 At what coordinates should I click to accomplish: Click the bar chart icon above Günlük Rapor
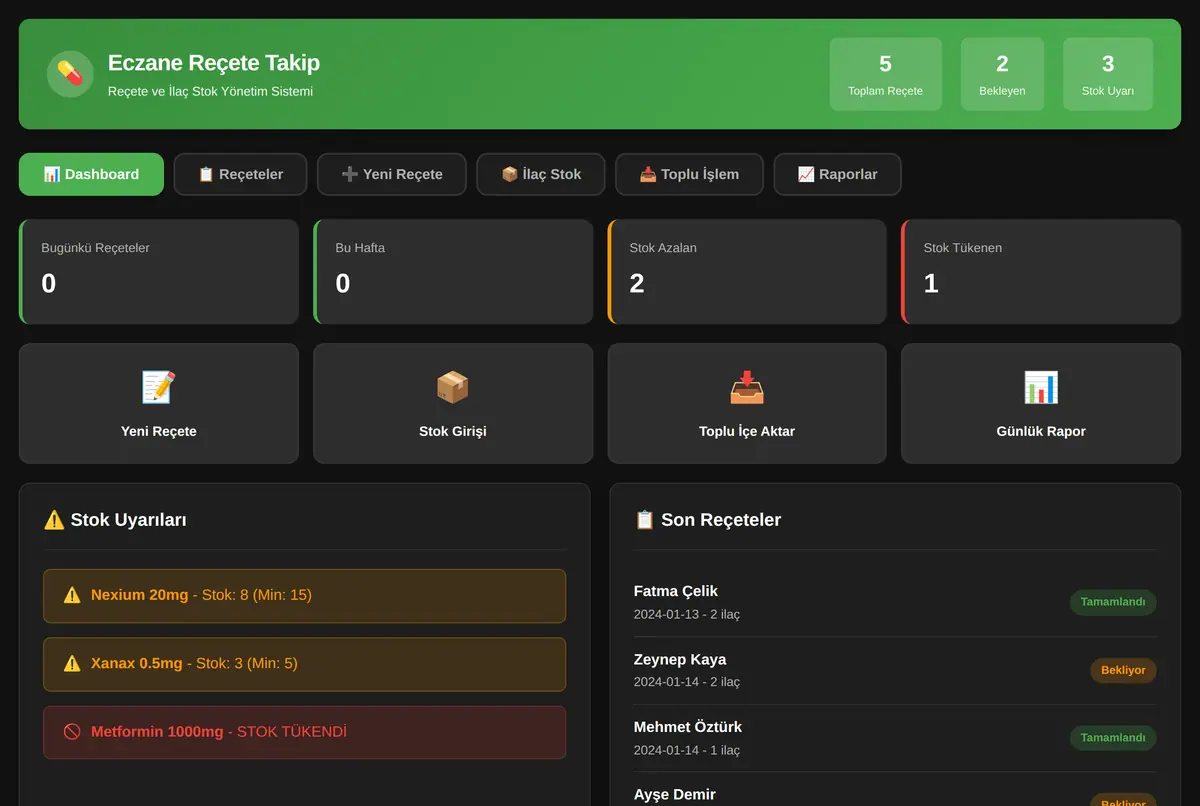coord(1041,387)
